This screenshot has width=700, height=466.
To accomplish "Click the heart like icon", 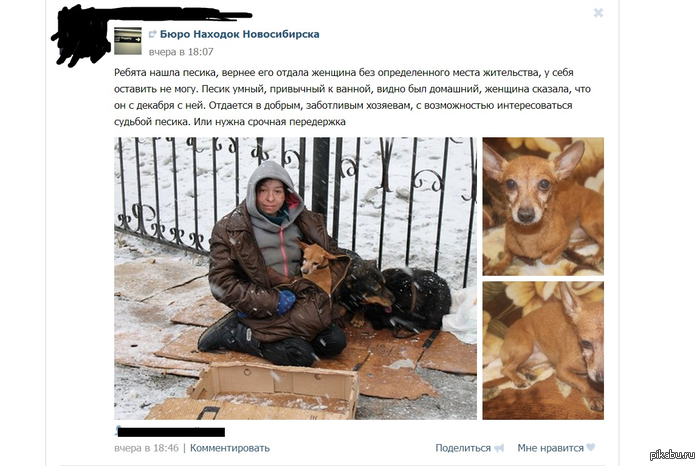I will point(591,447).
